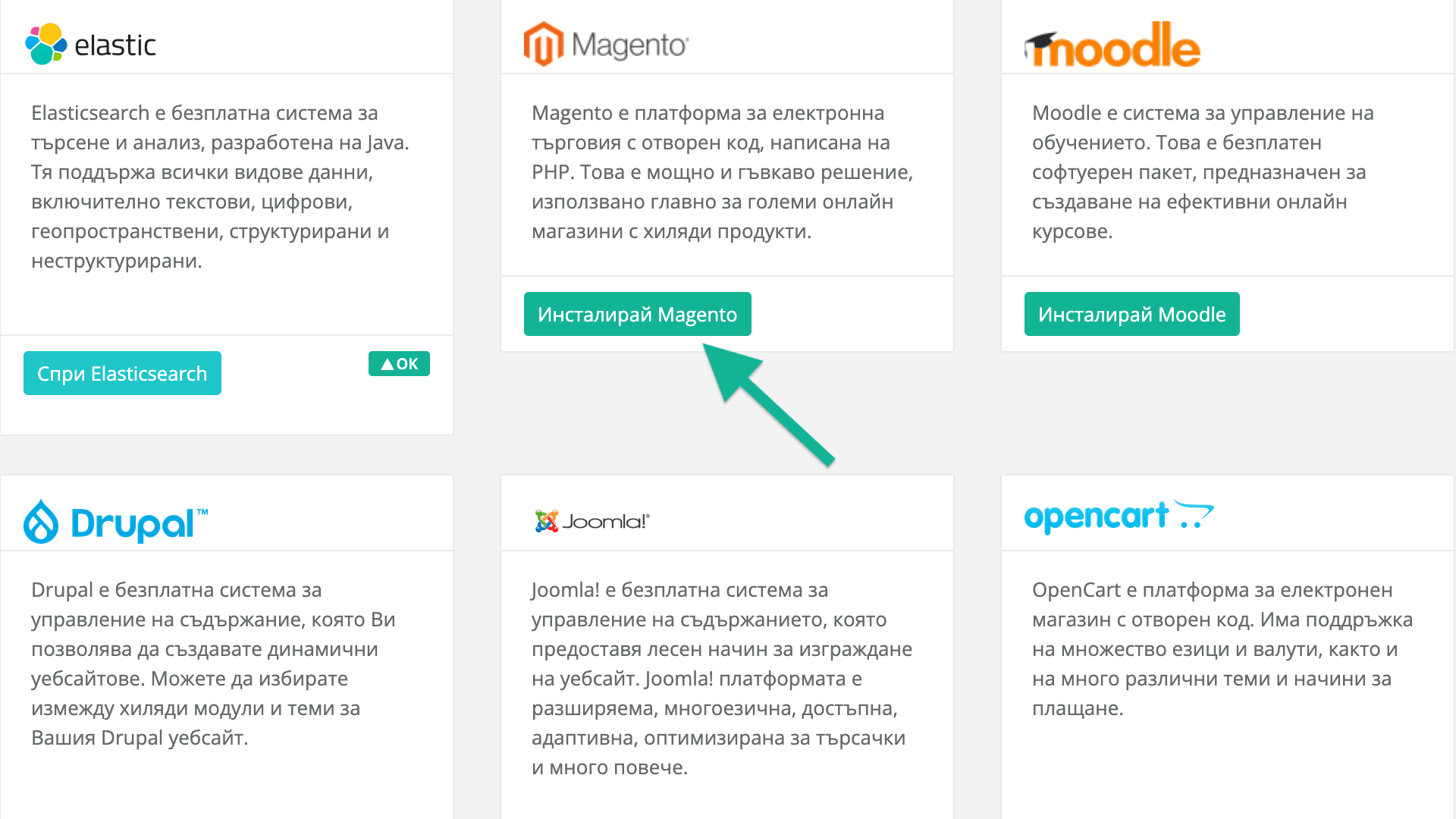Image resolution: width=1456 pixels, height=819 pixels.
Task: Click the Drupal wordmark text
Action: [133, 523]
